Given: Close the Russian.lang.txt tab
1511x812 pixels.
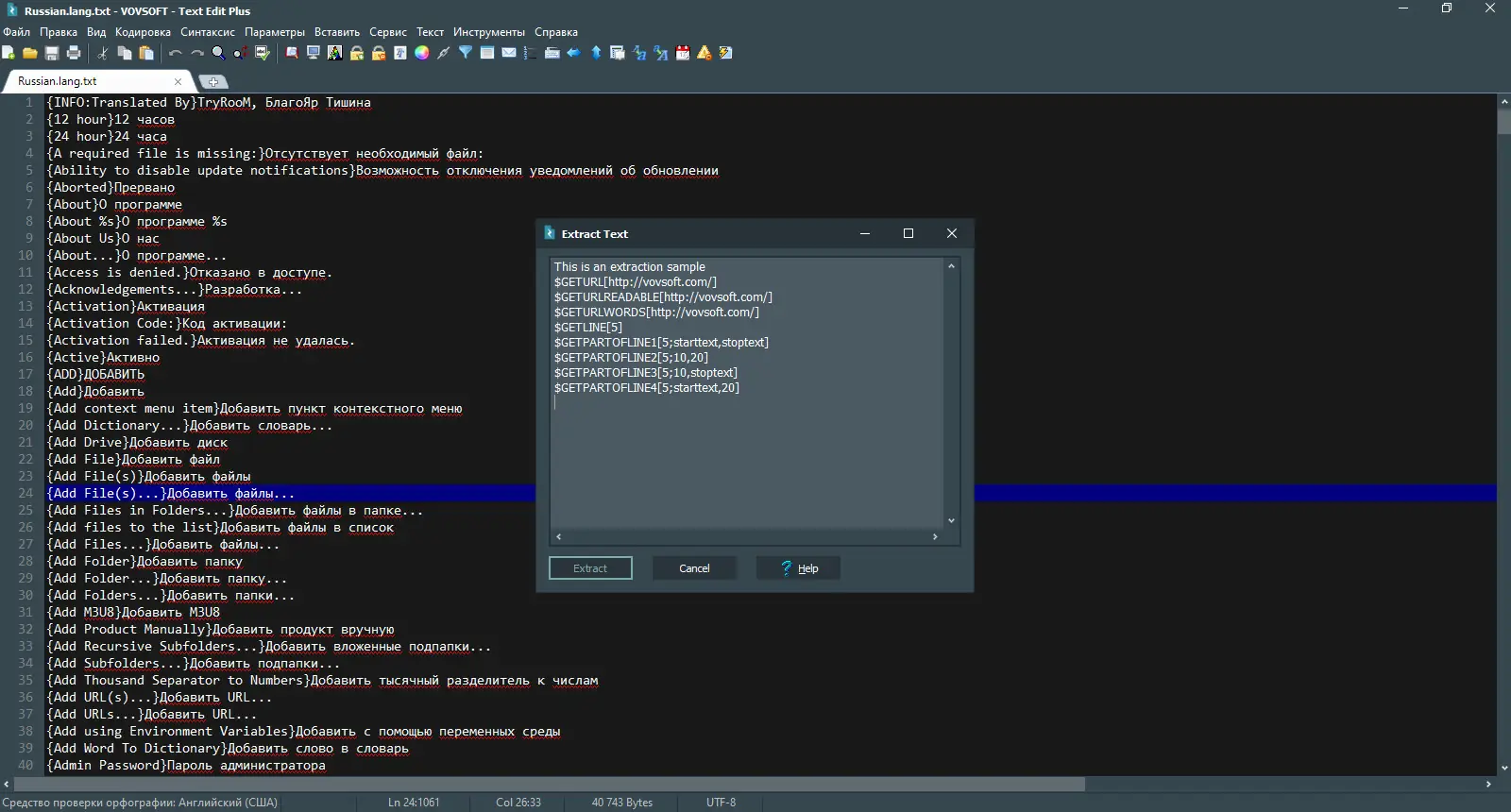Looking at the screenshot, I should click(x=178, y=81).
